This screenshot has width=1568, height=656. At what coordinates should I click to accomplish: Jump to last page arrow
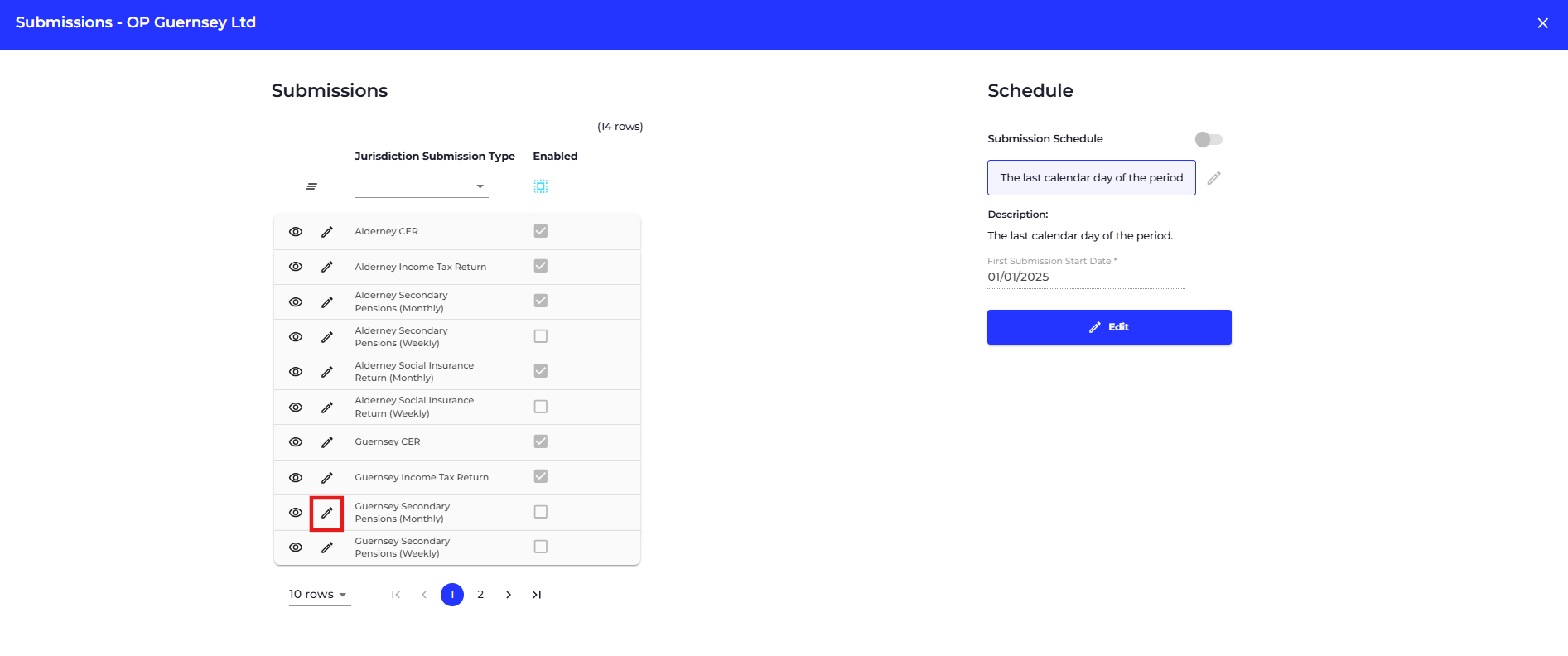click(537, 595)
